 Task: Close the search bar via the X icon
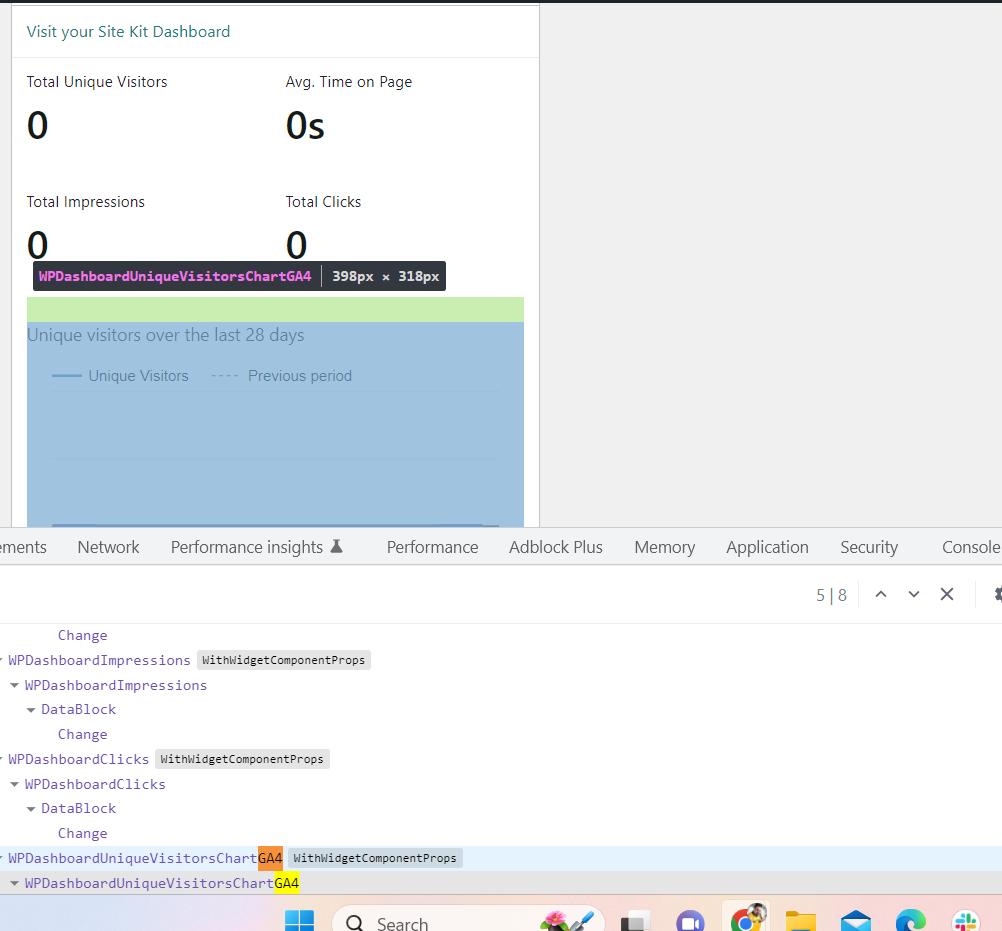click(946, 594)
